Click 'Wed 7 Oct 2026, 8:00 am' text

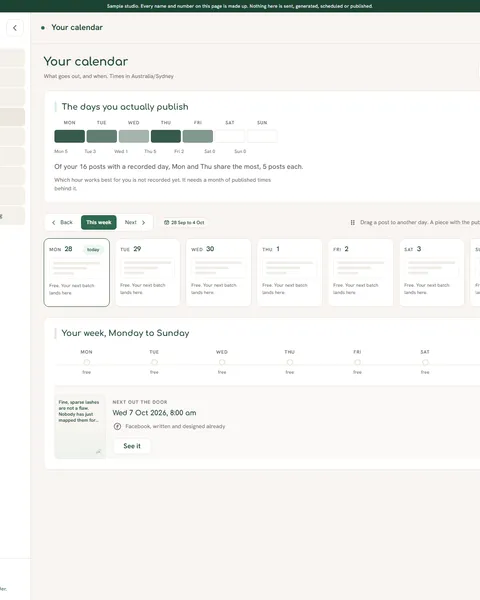pos(154,413)
